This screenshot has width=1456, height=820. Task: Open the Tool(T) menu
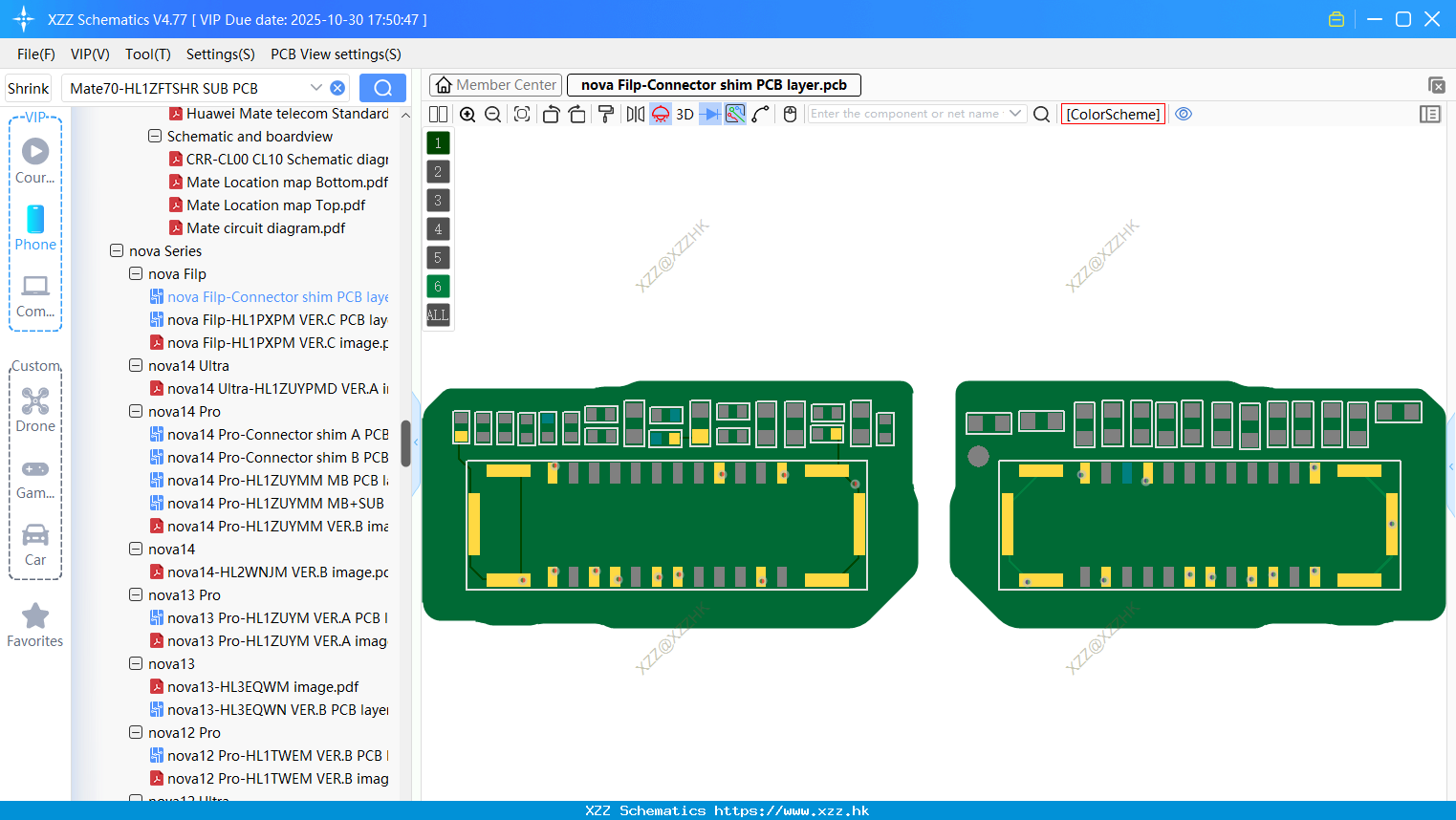tap(148, 54)
